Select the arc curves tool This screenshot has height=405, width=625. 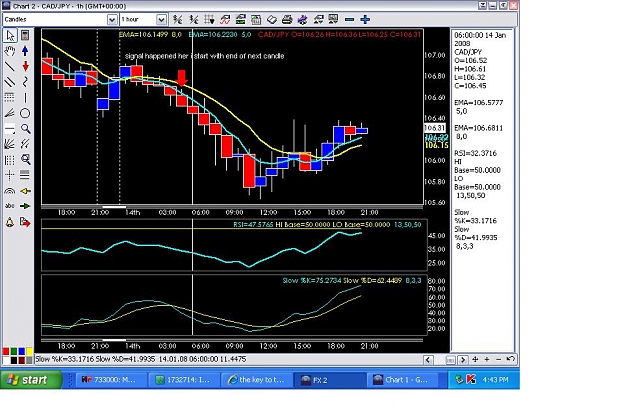(x=10, y=191)
